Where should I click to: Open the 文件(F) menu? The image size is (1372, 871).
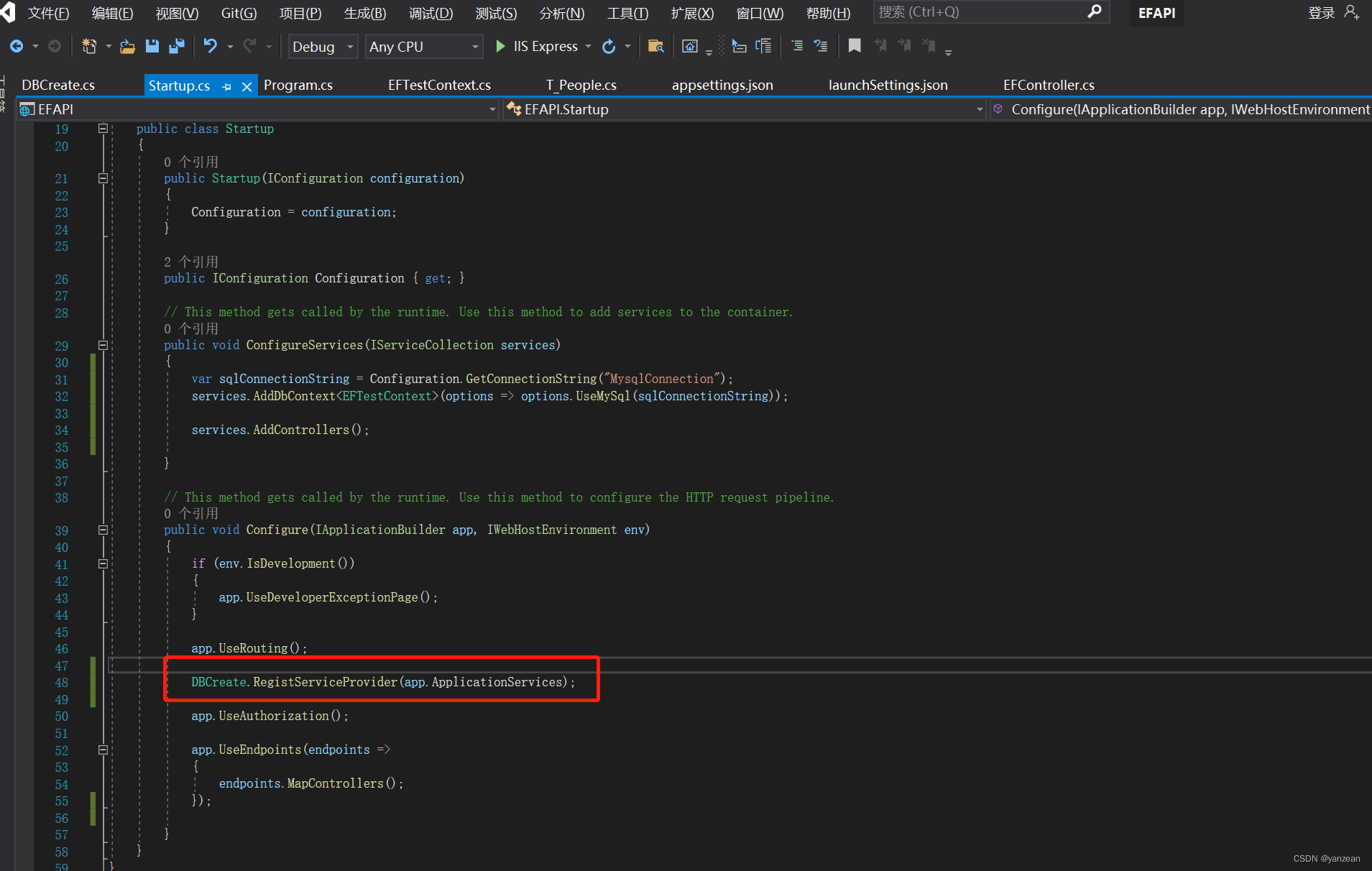click(48, 13)
